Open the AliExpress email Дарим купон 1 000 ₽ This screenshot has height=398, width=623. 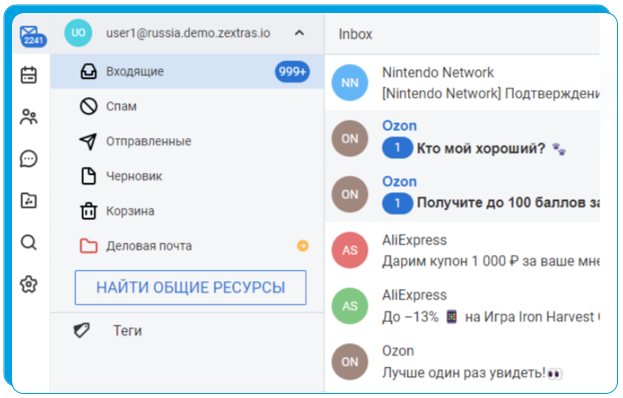(x=462, y=250)
